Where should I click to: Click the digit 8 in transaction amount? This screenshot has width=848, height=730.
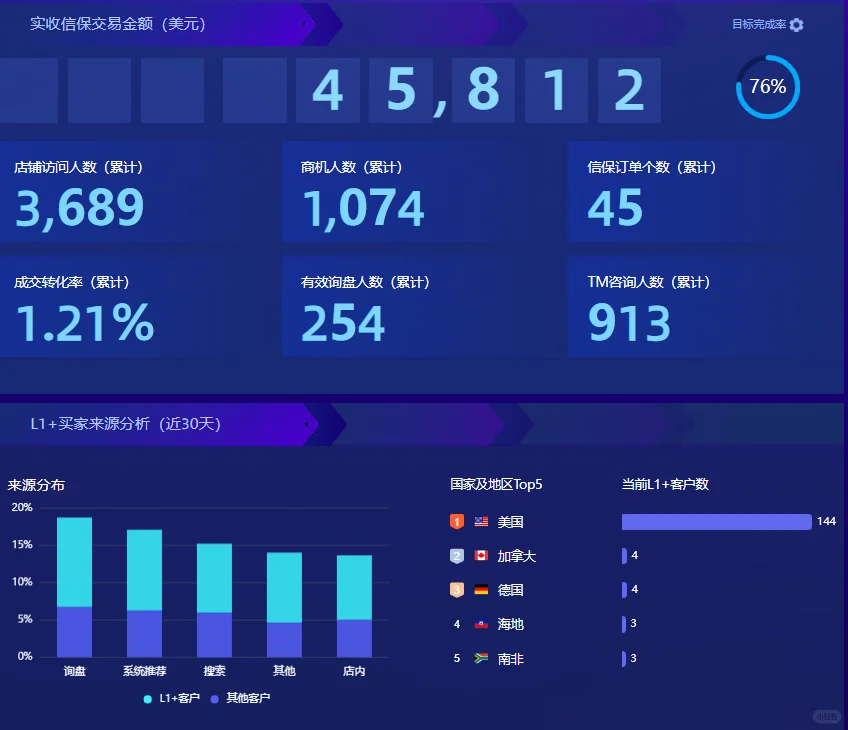click(483, 90)
